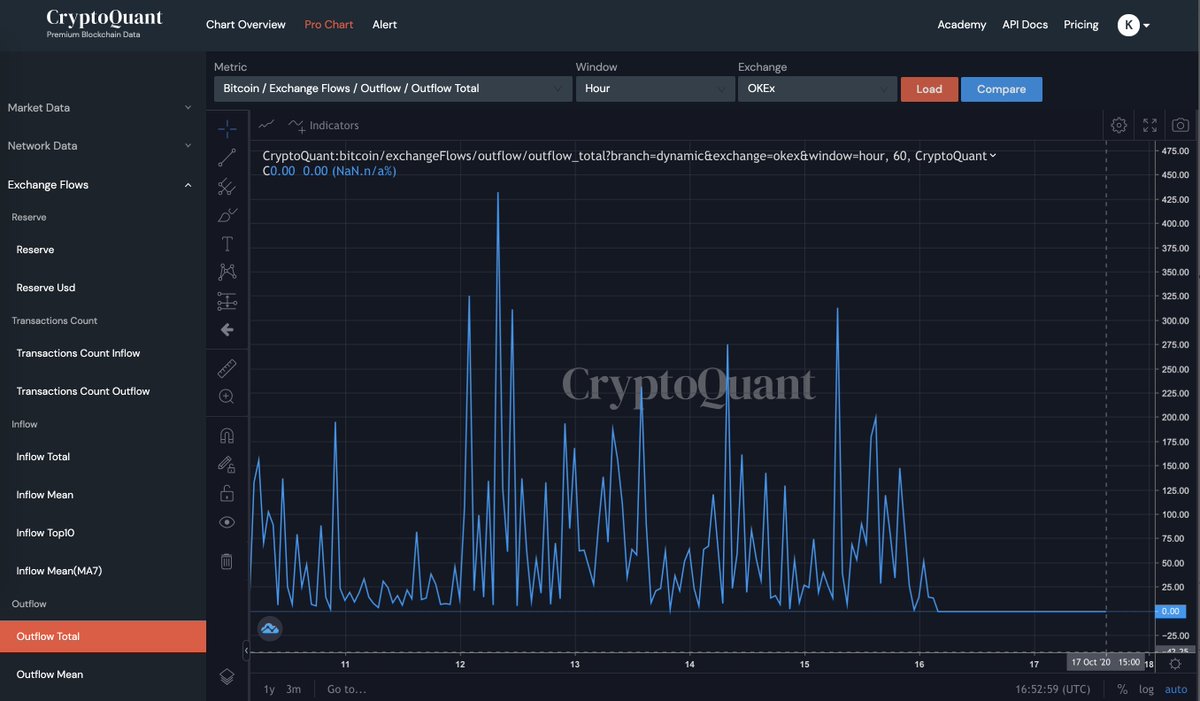The height and width of the screenshot is (701, 1200).
Task: Open the Pricing link
Action: pos(1081,25)
